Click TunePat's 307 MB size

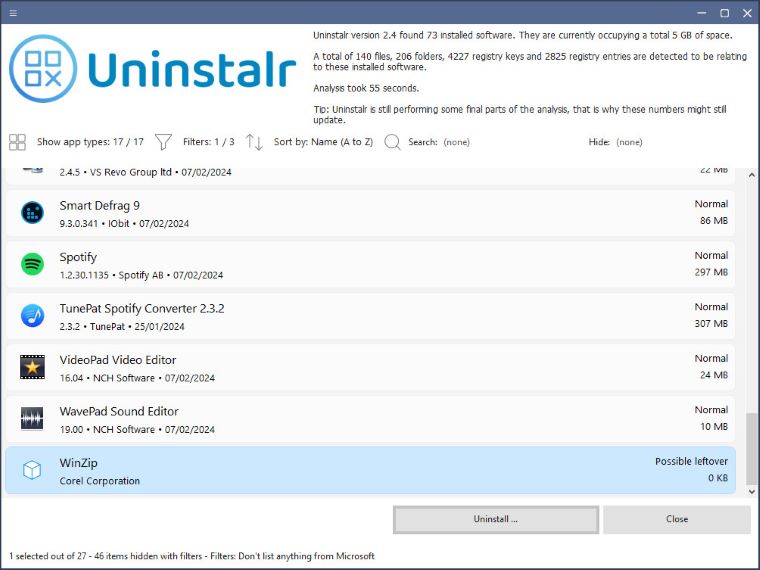click(711, 323)
